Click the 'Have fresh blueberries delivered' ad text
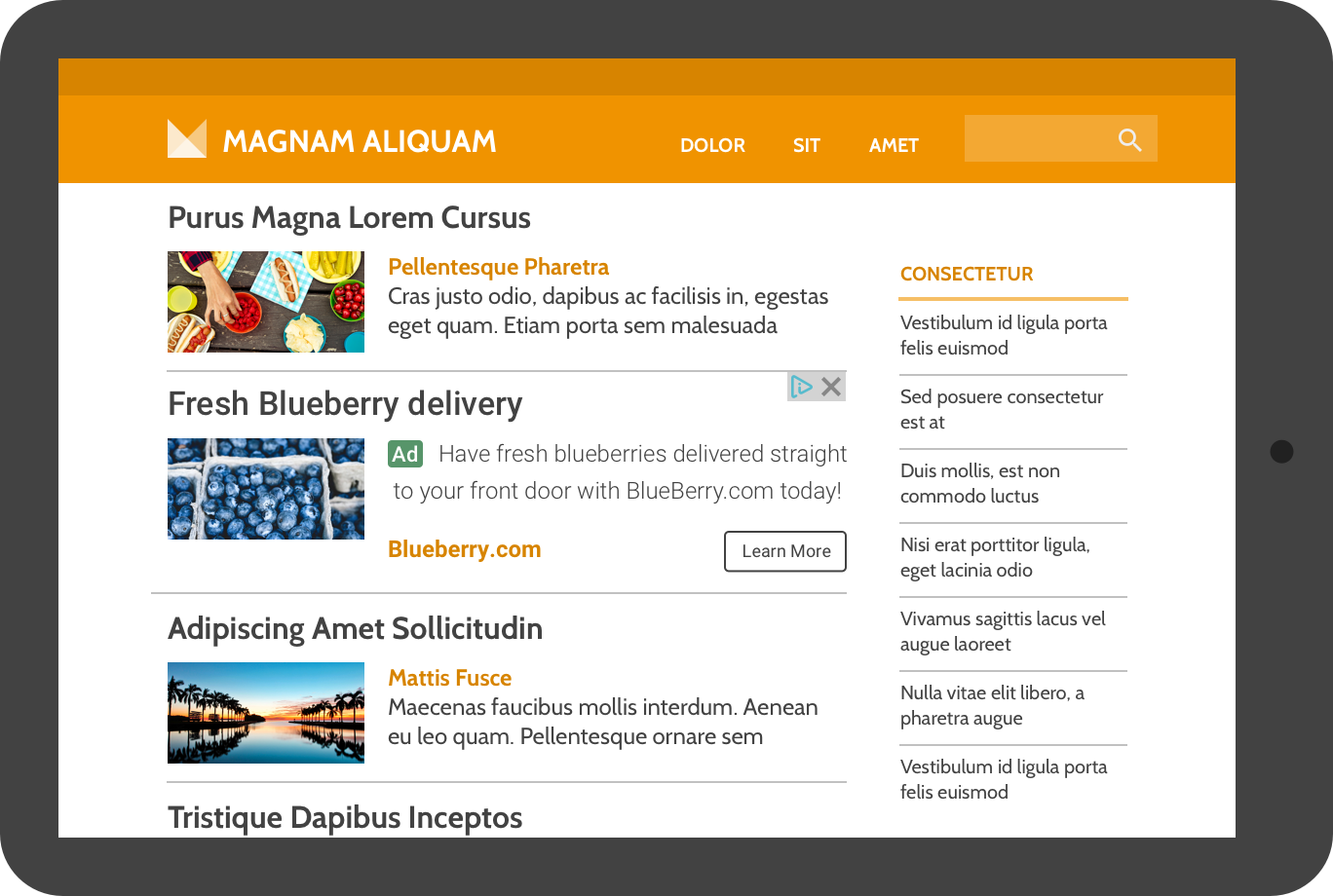The height and width of the screenshot is (896, 1333). [x=620, y=472]
